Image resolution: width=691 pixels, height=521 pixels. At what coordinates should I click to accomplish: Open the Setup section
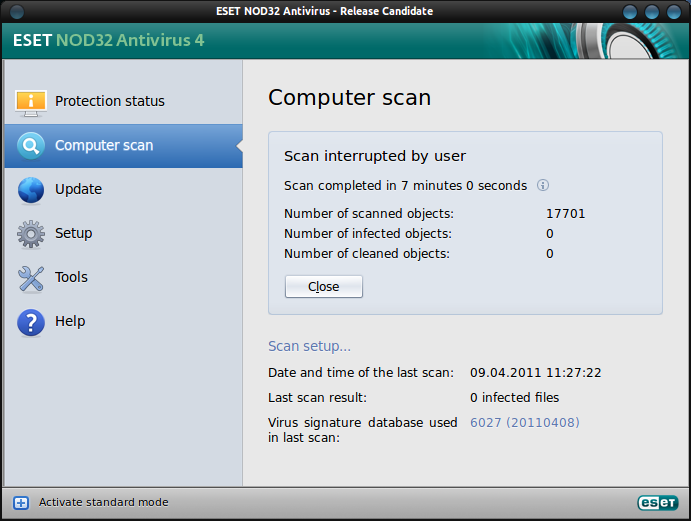(x=123, y=234)
